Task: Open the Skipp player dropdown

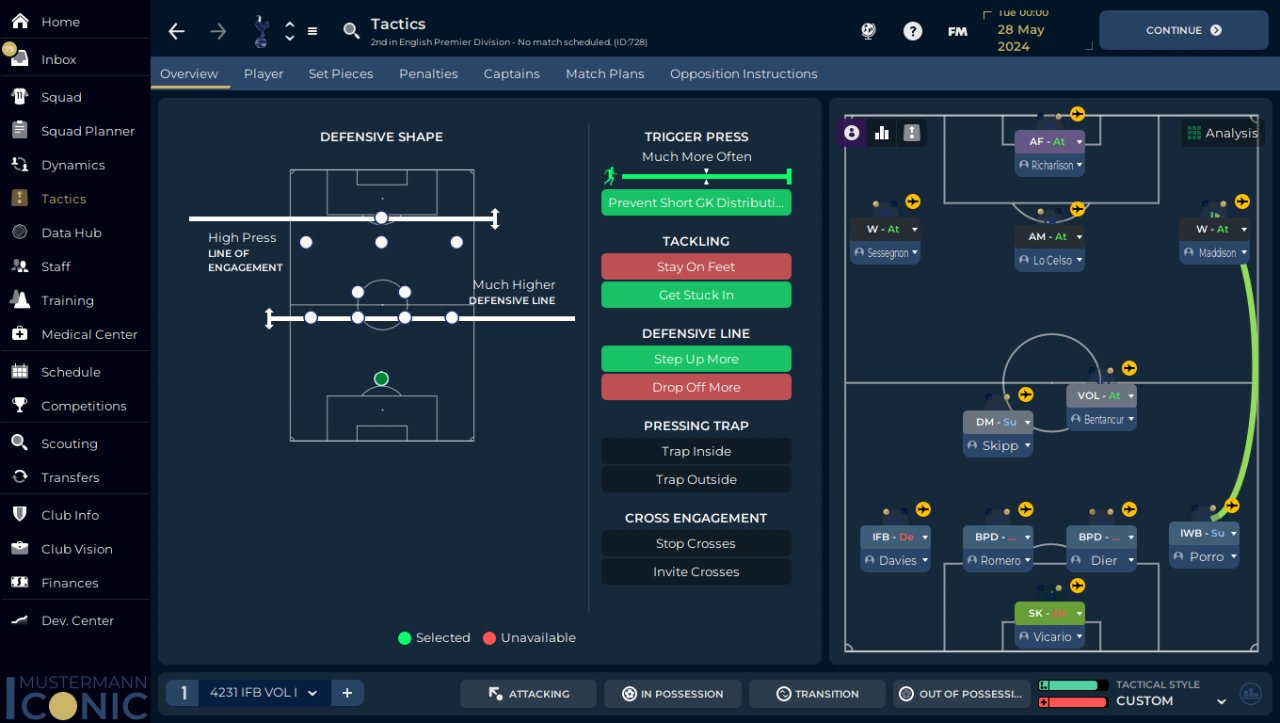Action: tap(998, 446)
